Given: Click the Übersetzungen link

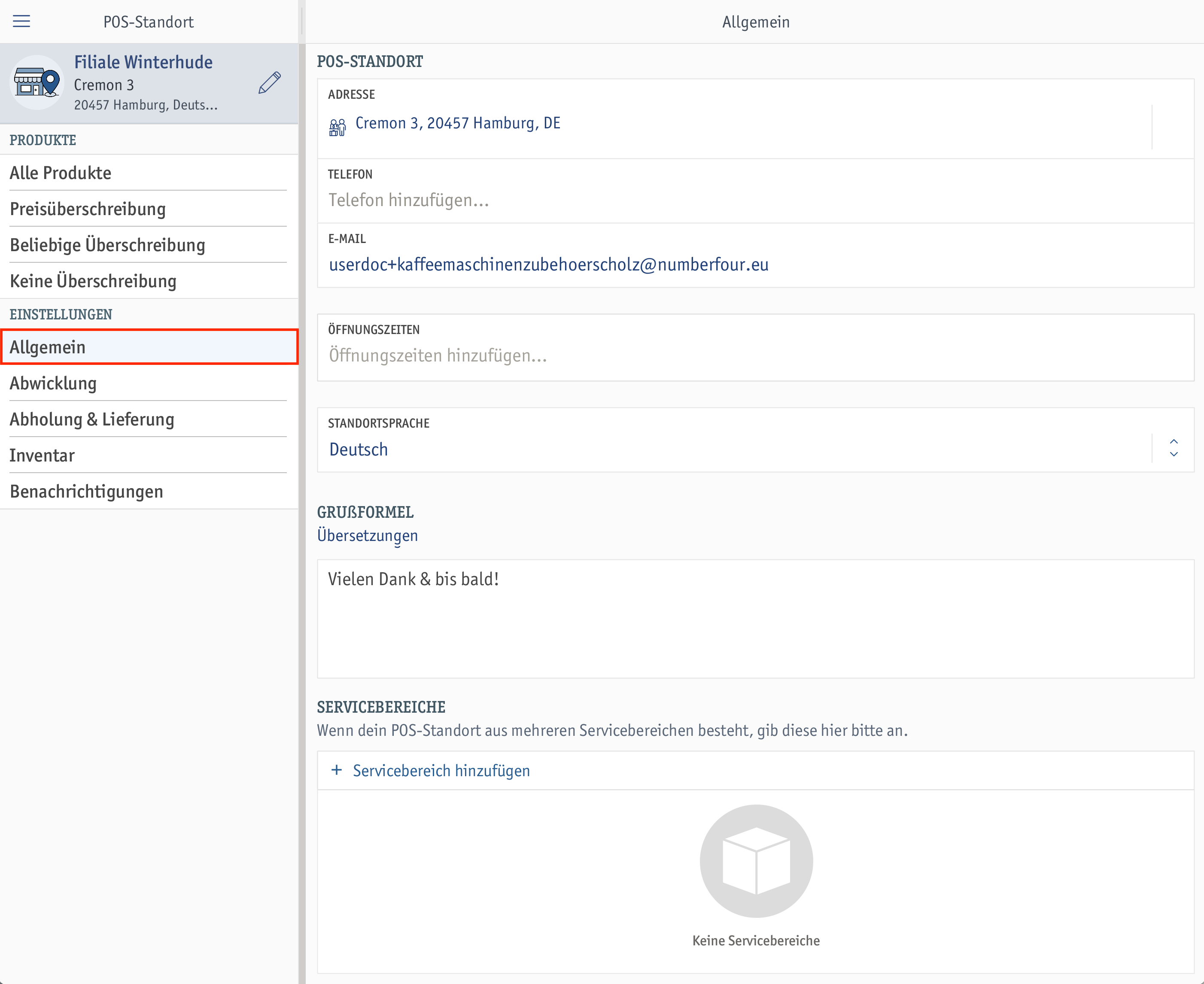Looking at the screenshot, I should pos(367,536).
